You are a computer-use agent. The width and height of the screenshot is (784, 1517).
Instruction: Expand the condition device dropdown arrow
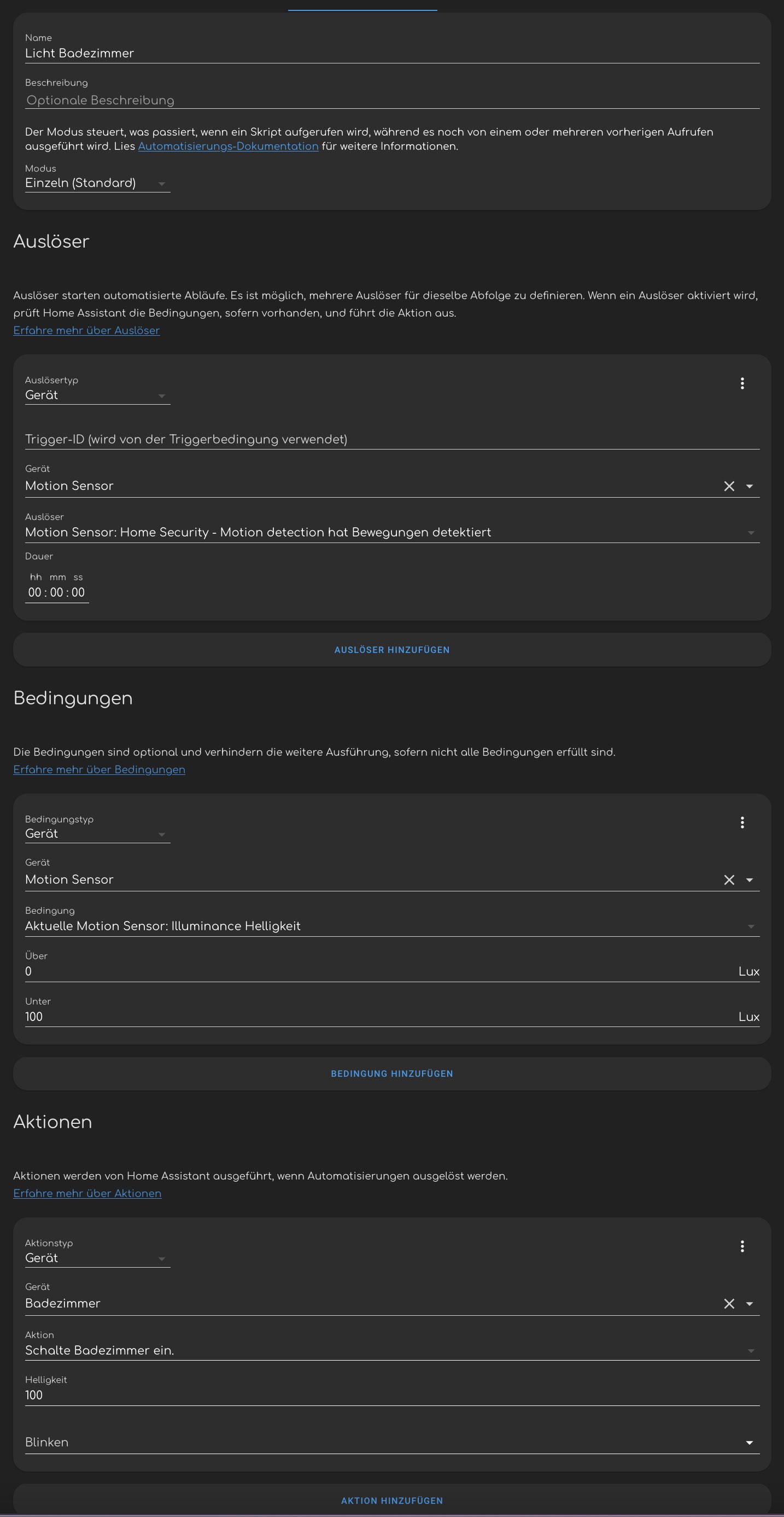coord(749,879)
